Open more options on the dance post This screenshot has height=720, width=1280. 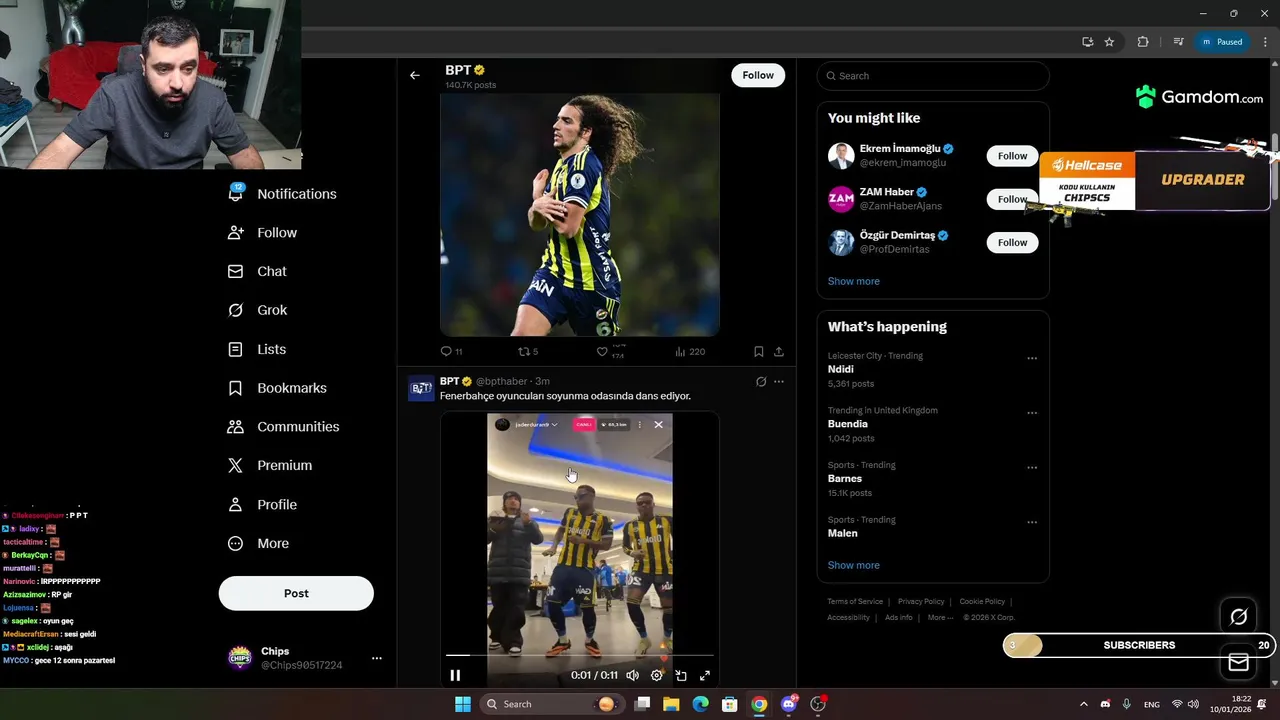pyautogui.click(x=779, y=382)
